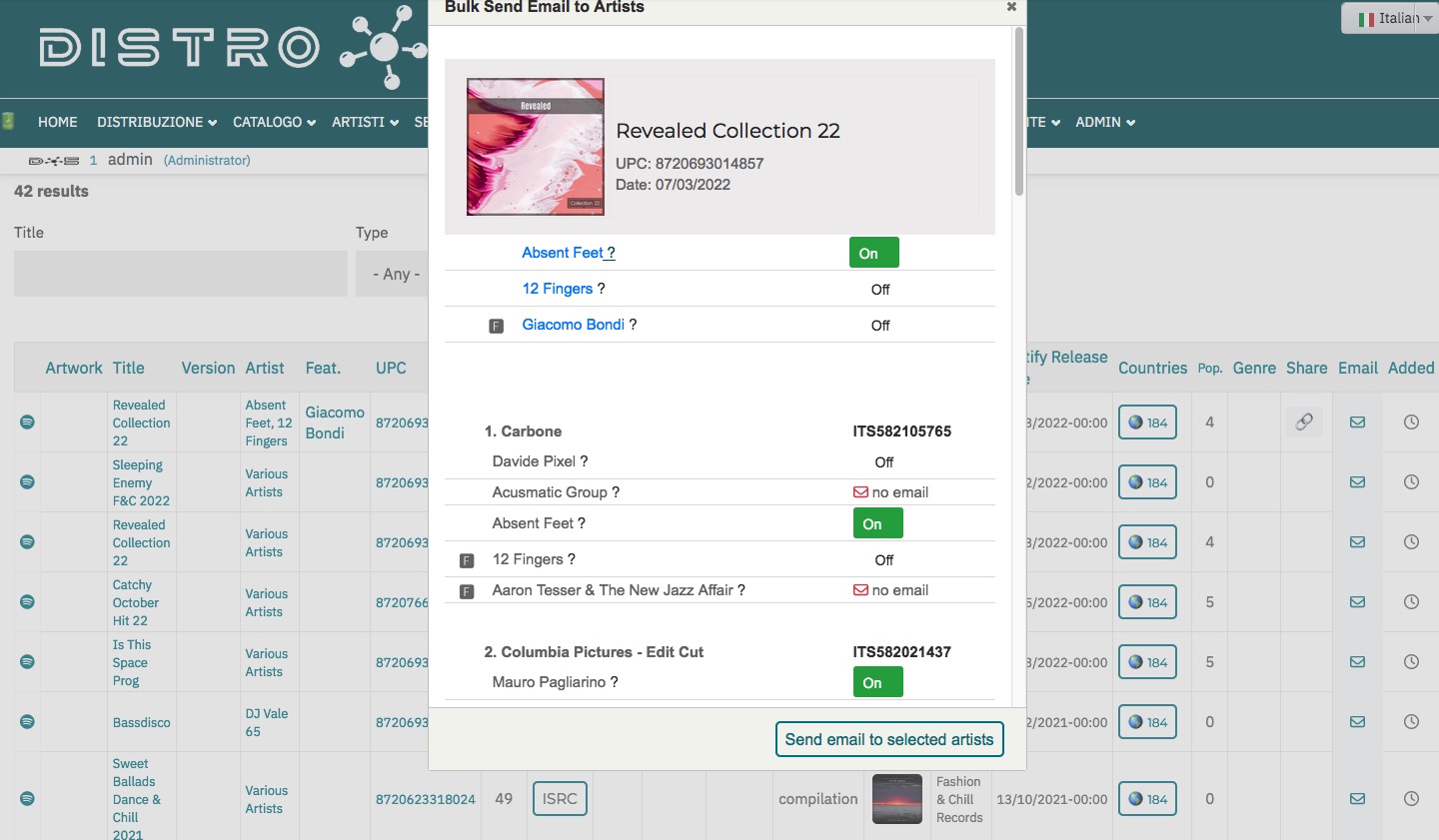Click Send email to selected artists button

(x=889, y=739)
